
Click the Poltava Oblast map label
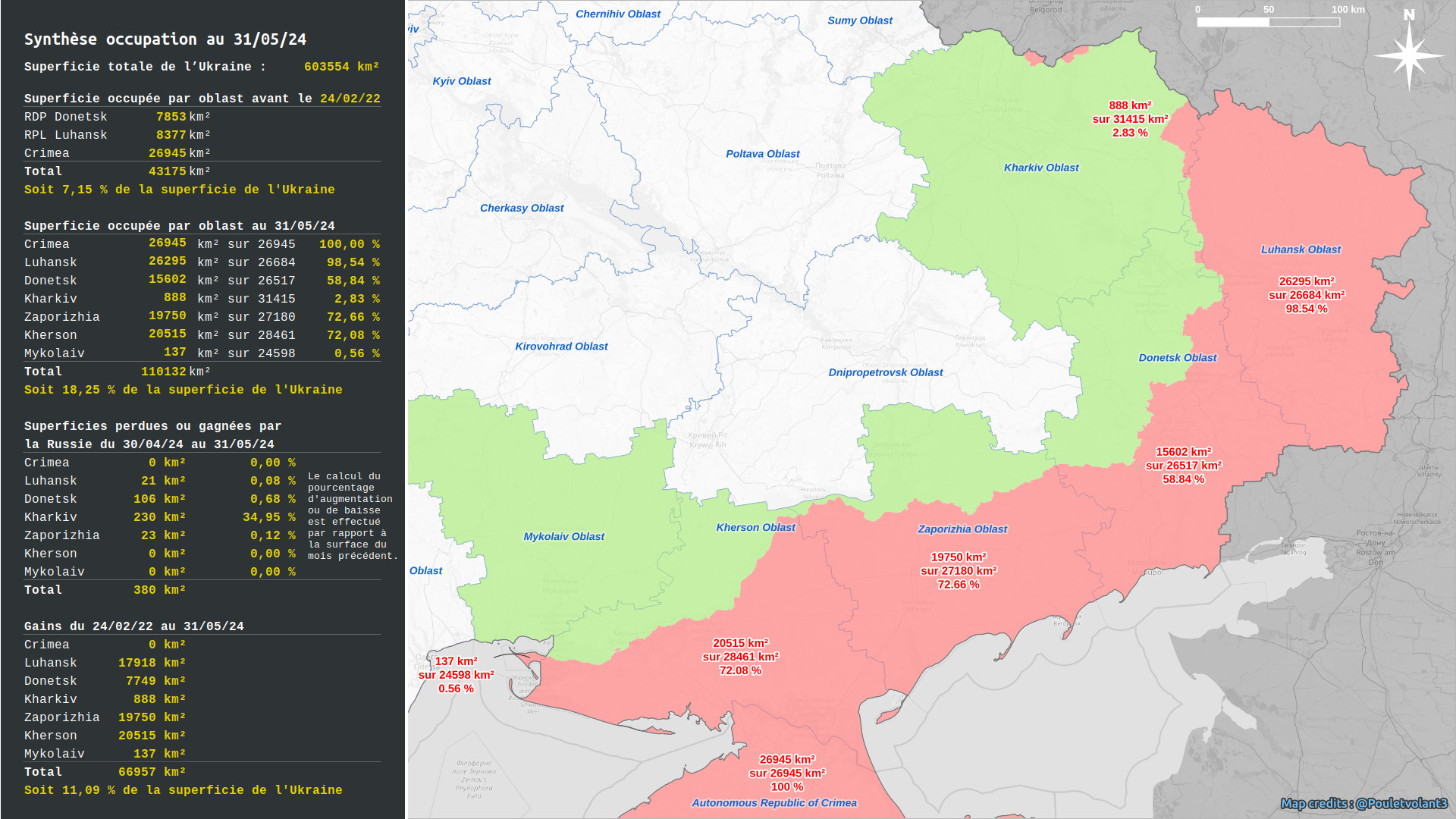click(762, 154)
